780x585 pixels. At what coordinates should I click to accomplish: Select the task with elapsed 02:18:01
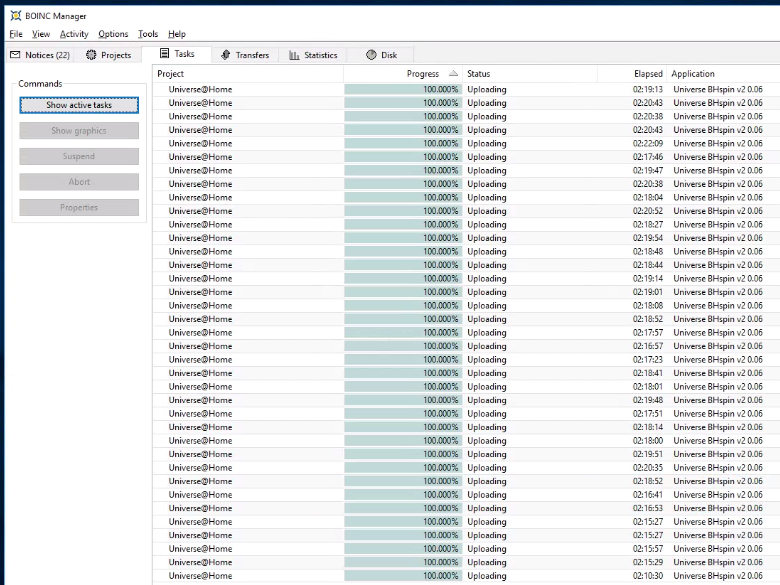[x=466, y=387]
